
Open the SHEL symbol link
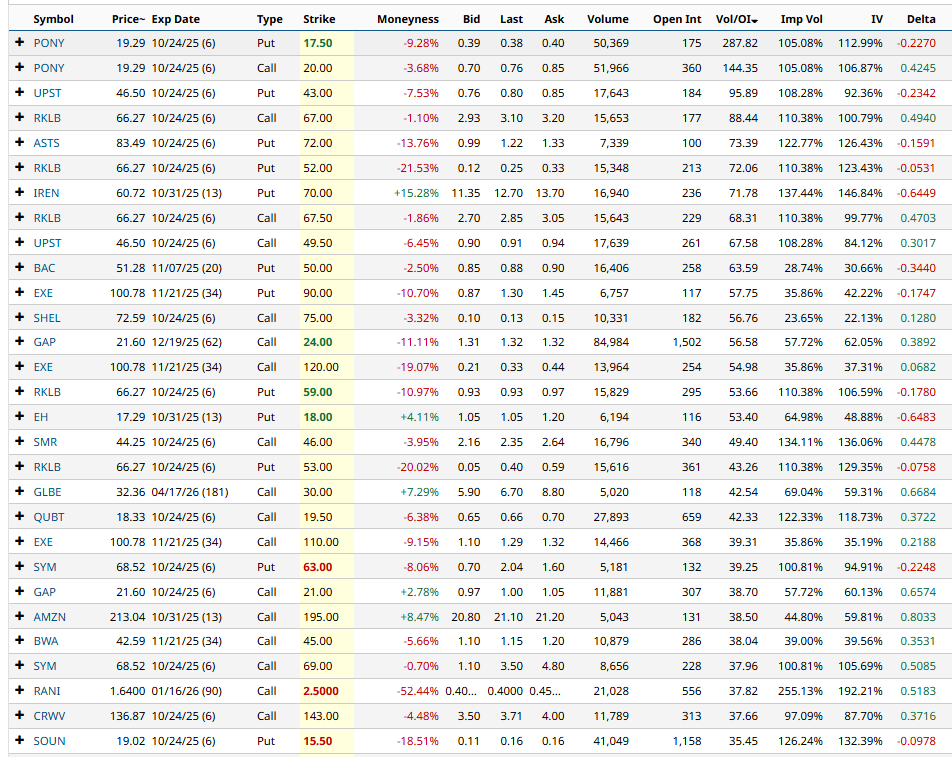pyautogui.click(x=47, y=317)
